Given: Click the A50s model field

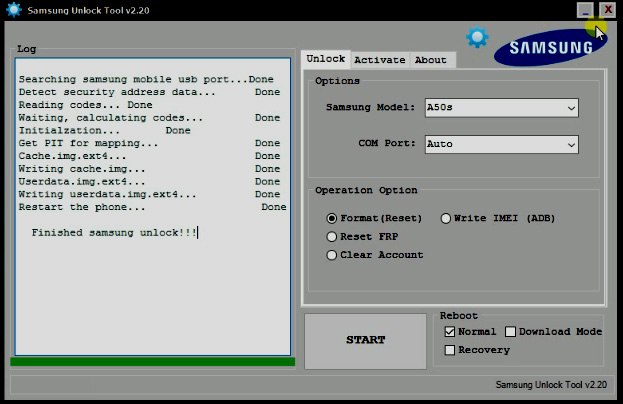Looking at the screenshot, I should click(x=501, y=108).
